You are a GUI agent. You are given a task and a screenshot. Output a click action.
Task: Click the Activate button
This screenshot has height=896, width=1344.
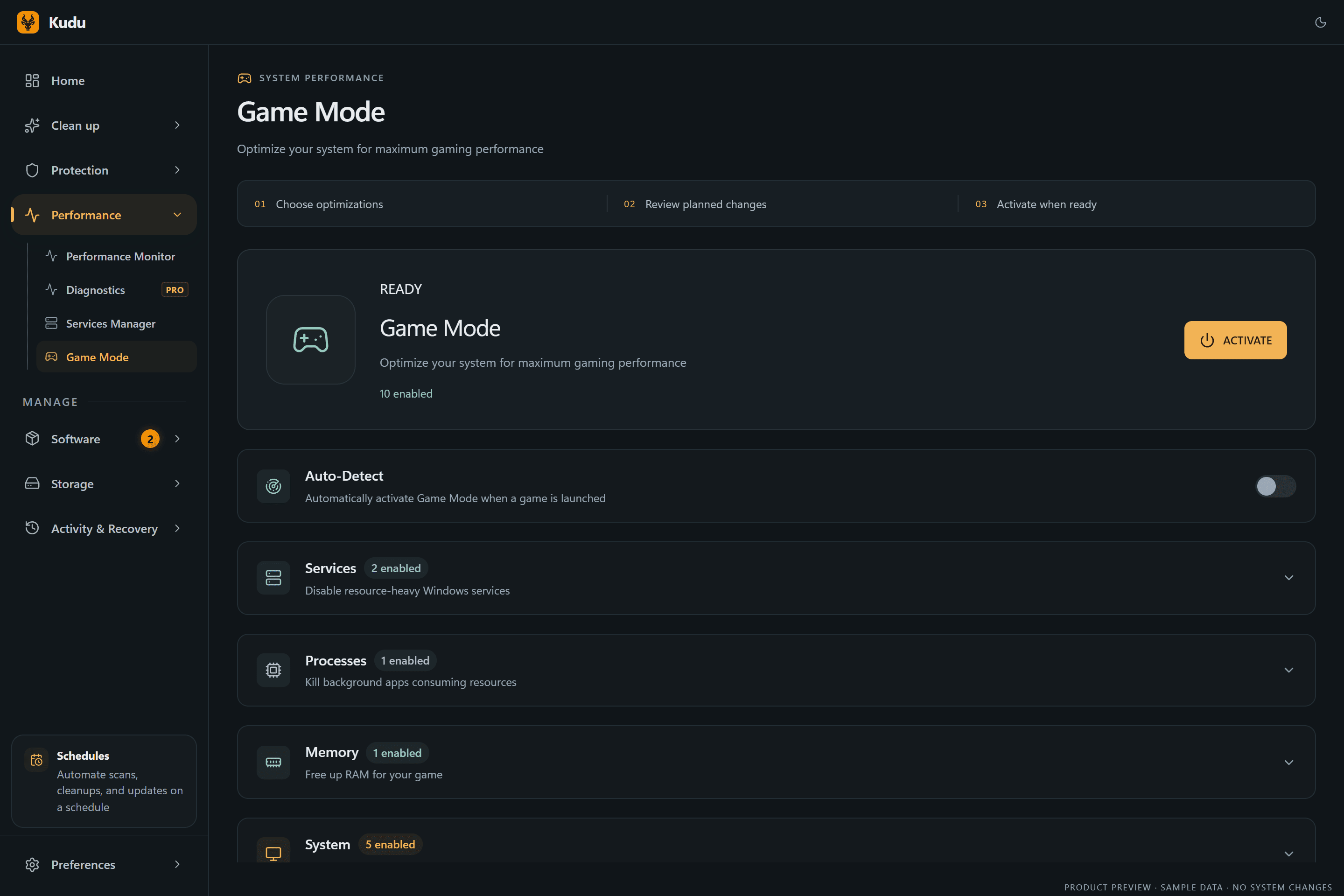point(1235,340)
